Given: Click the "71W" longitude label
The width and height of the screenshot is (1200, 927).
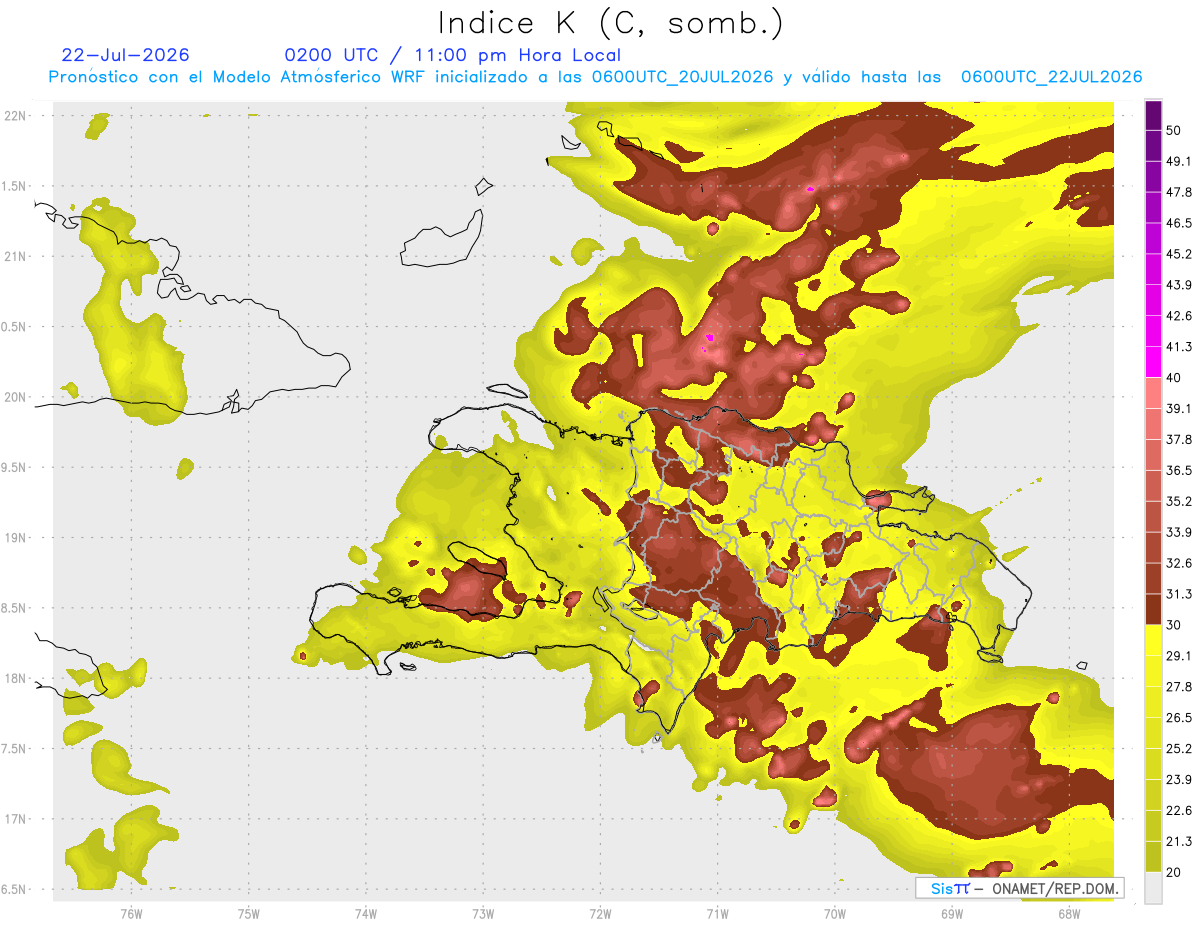Looking at the screenshot, I should pyautogui.click(x=717, y=913).
